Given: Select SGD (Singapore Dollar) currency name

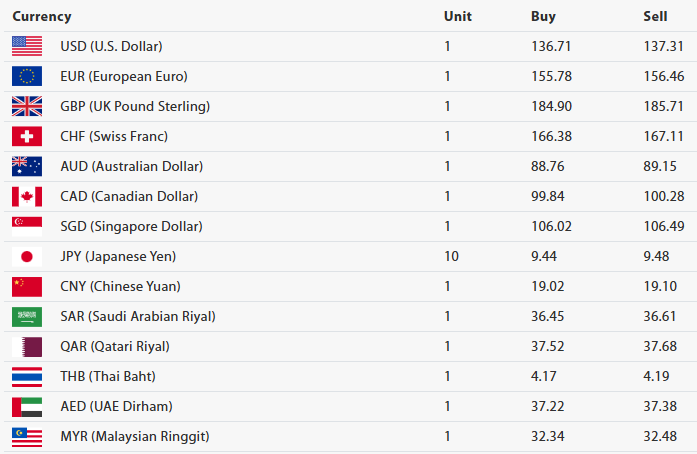Looking at the screenshot, I should tap(131, 226).
